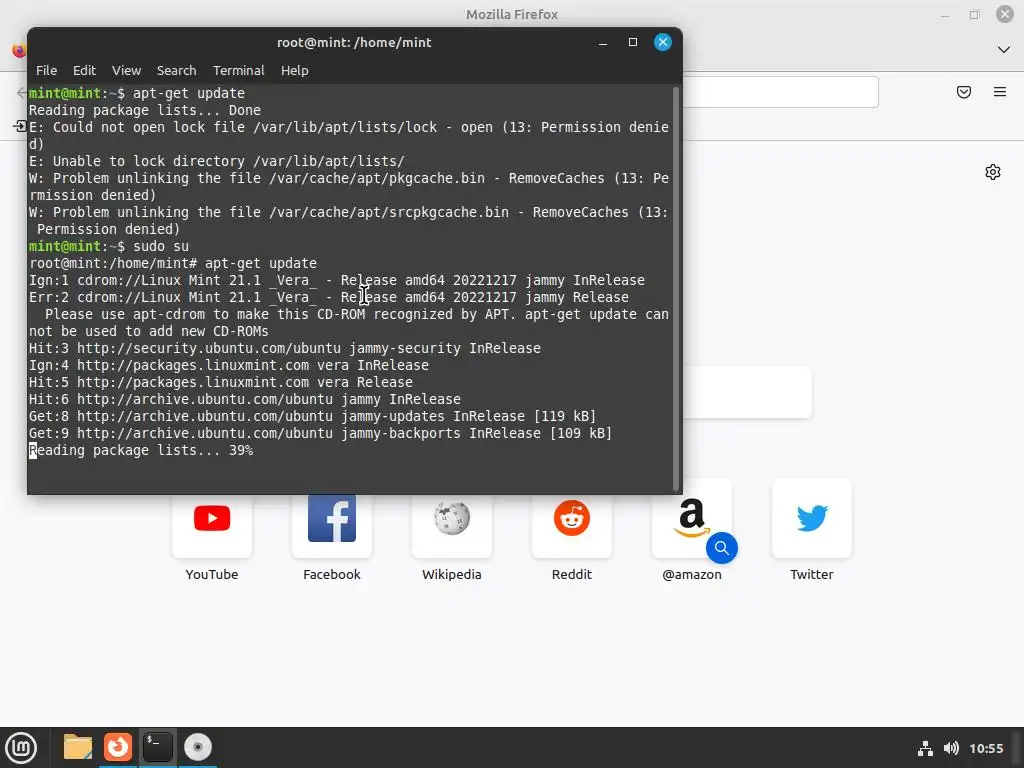Open Firefox new tab personalize gear
The image size is (1024, 768).
[993, 172]
